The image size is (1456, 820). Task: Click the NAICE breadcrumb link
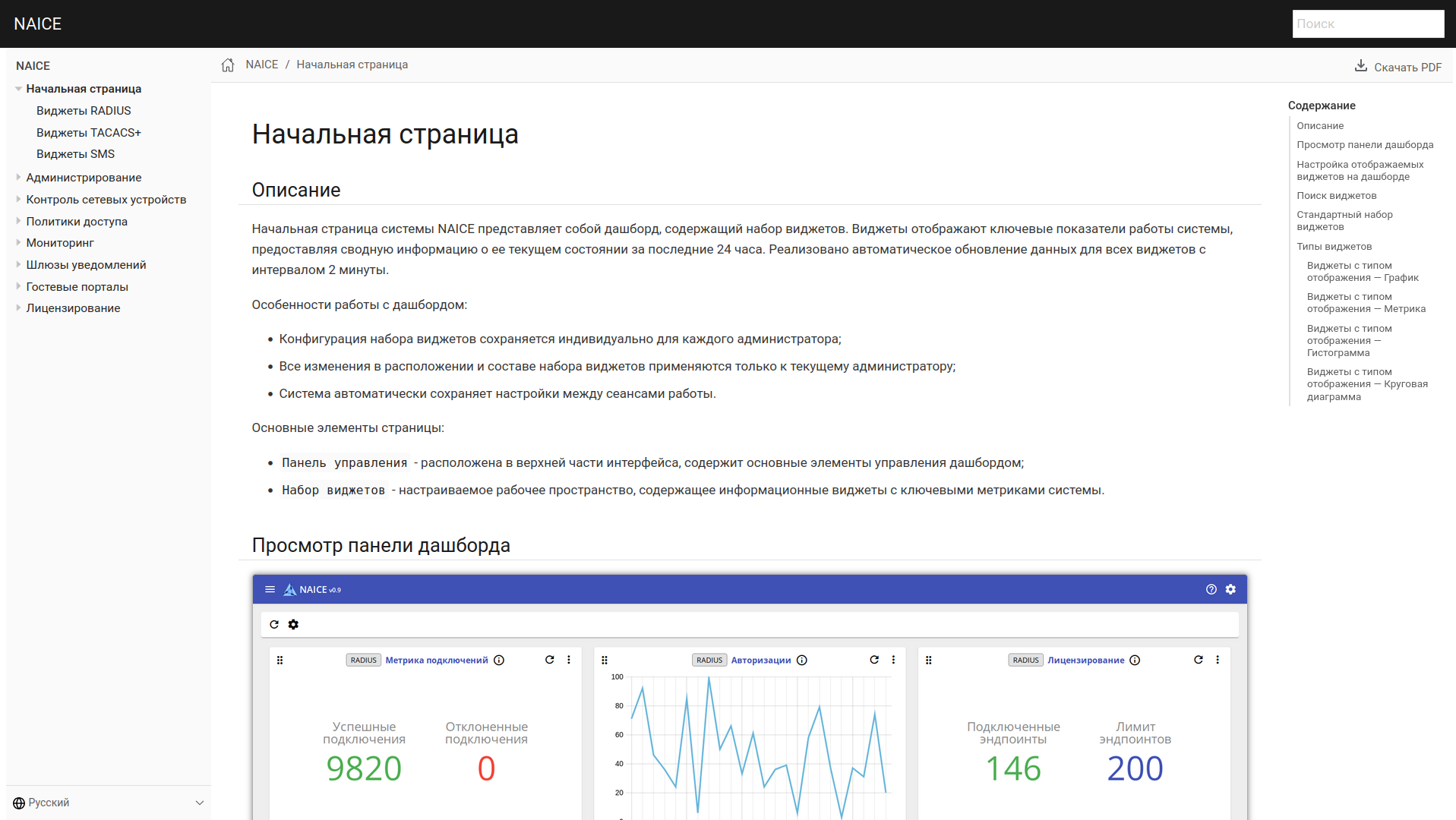(262, 65)
